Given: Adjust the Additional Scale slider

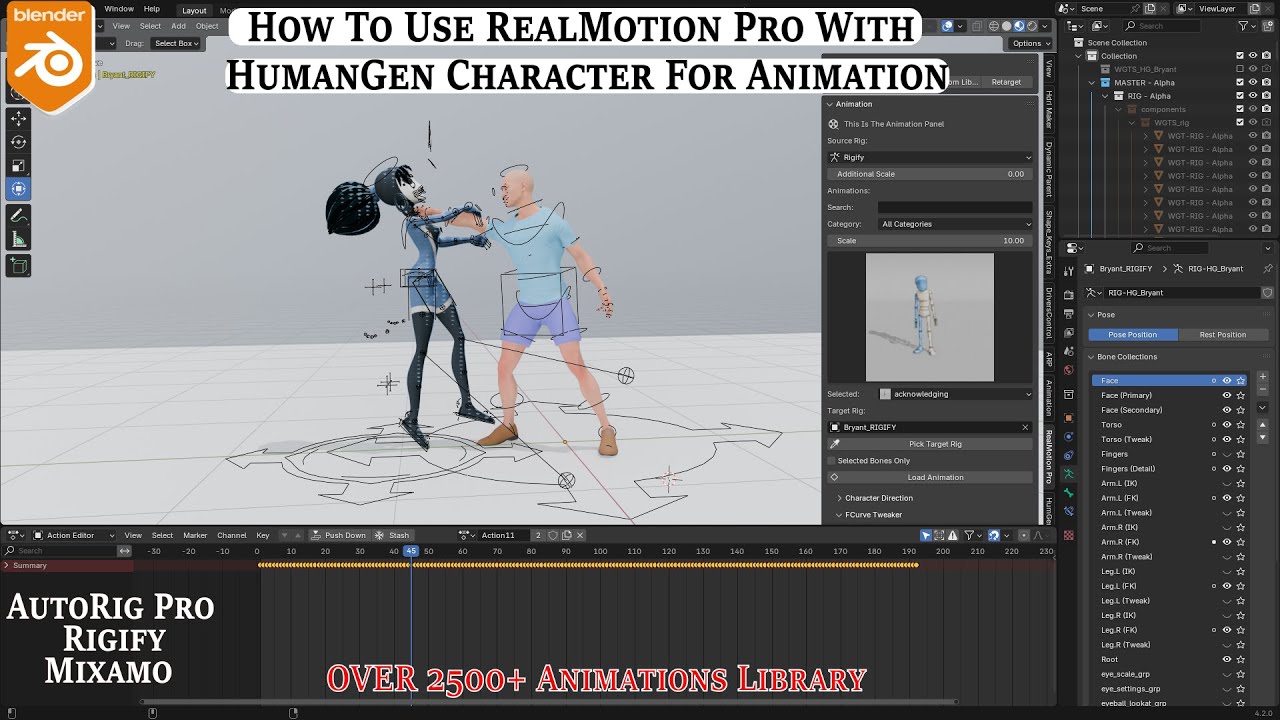Looking at the screenshot, I should pyautogui.click(x=930, y=174).
